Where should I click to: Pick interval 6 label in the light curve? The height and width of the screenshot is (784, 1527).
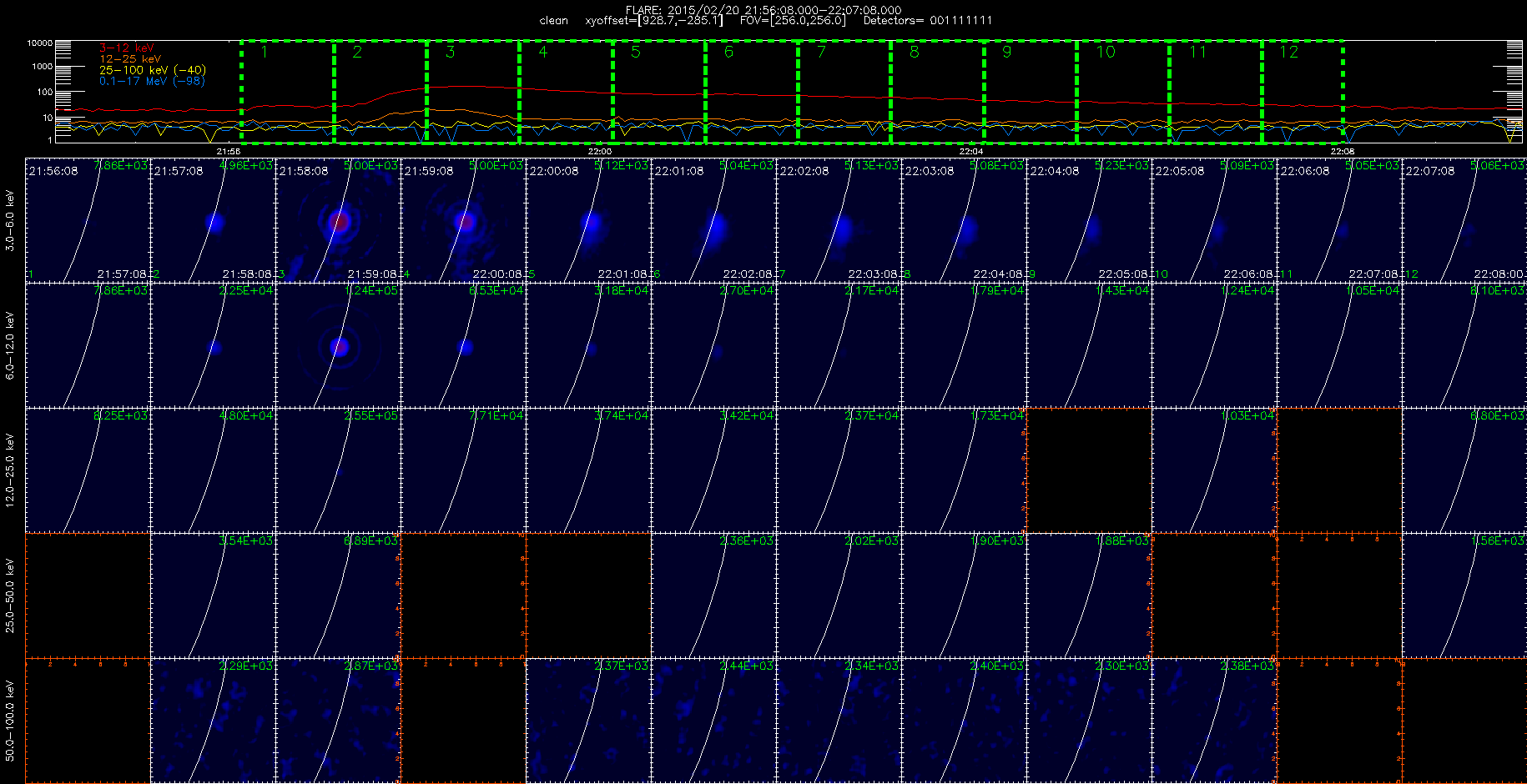click(728, 52)
